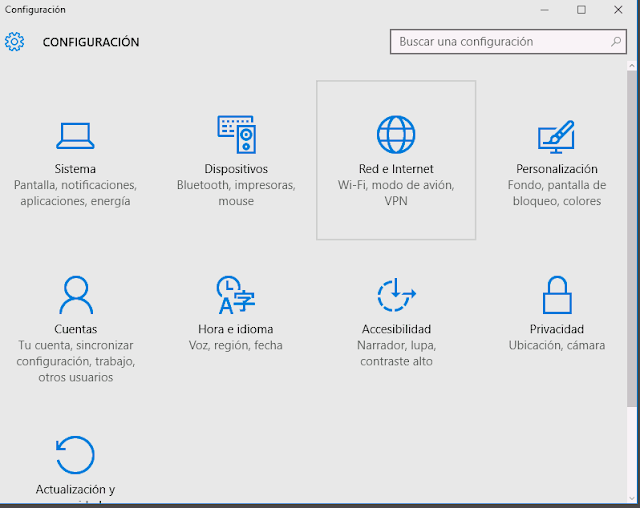Maximize the Configuración window
The height and width of the screenshot is (508, 640).
tap(581, 10)
